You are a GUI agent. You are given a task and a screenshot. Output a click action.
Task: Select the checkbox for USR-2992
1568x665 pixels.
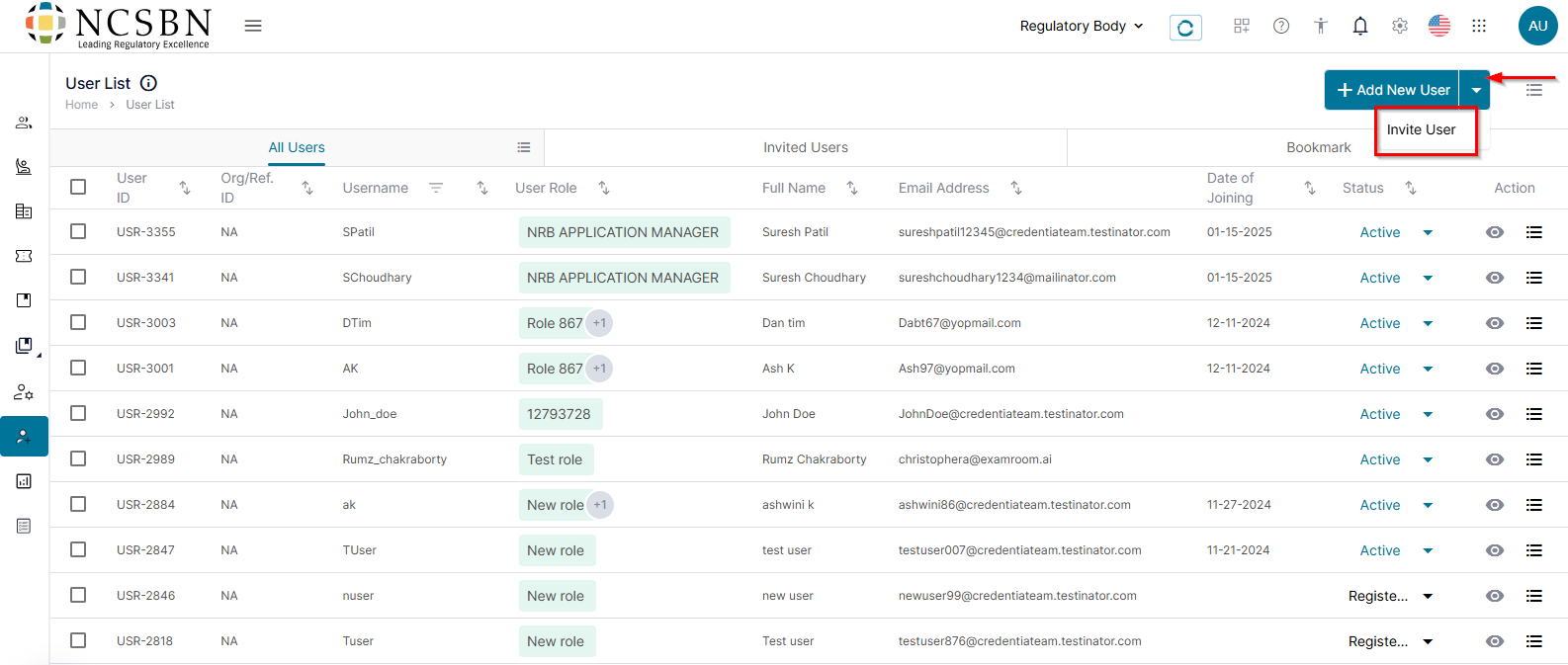78,413
